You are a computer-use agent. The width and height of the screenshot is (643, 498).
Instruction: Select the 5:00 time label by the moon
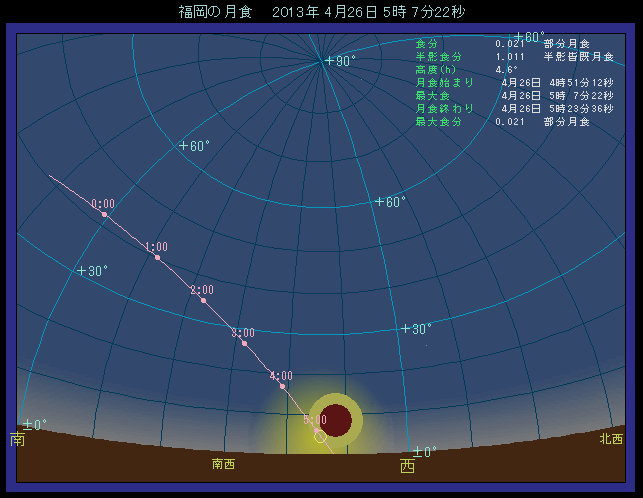click(314, 420)
